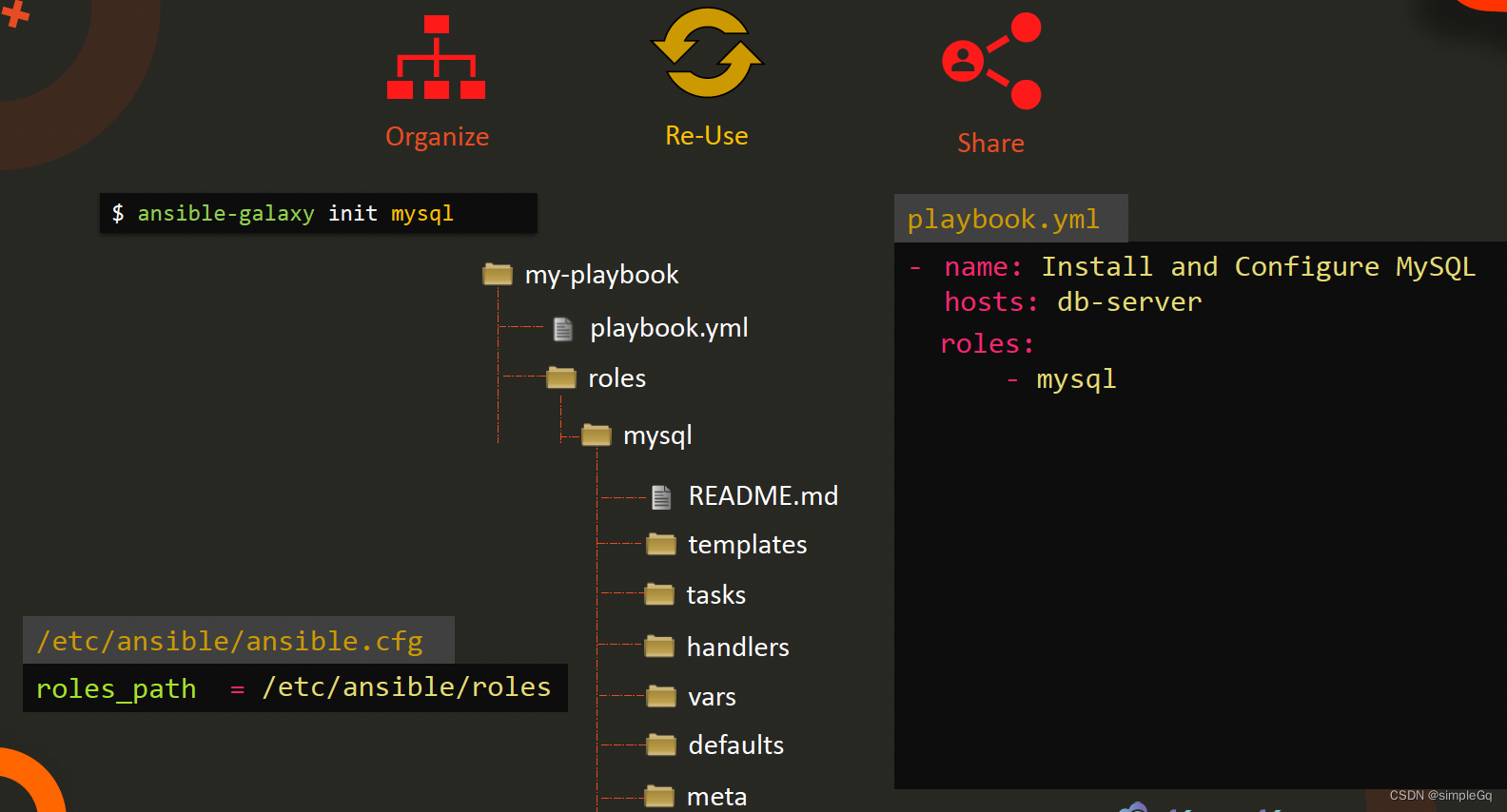Image resolution: width=1507 pixels, height=812 pixels.
Task: Open the playbook.yml code tab
Action: [x=1010, y=219]
